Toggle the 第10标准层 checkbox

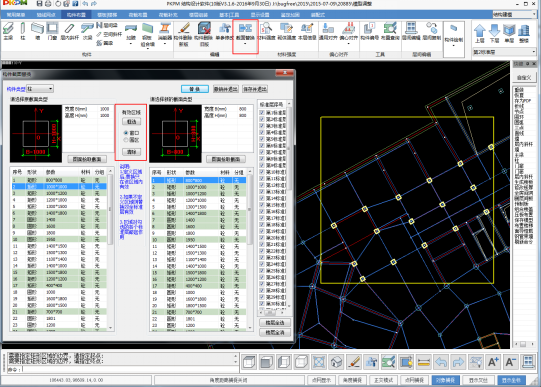[262, 172]
